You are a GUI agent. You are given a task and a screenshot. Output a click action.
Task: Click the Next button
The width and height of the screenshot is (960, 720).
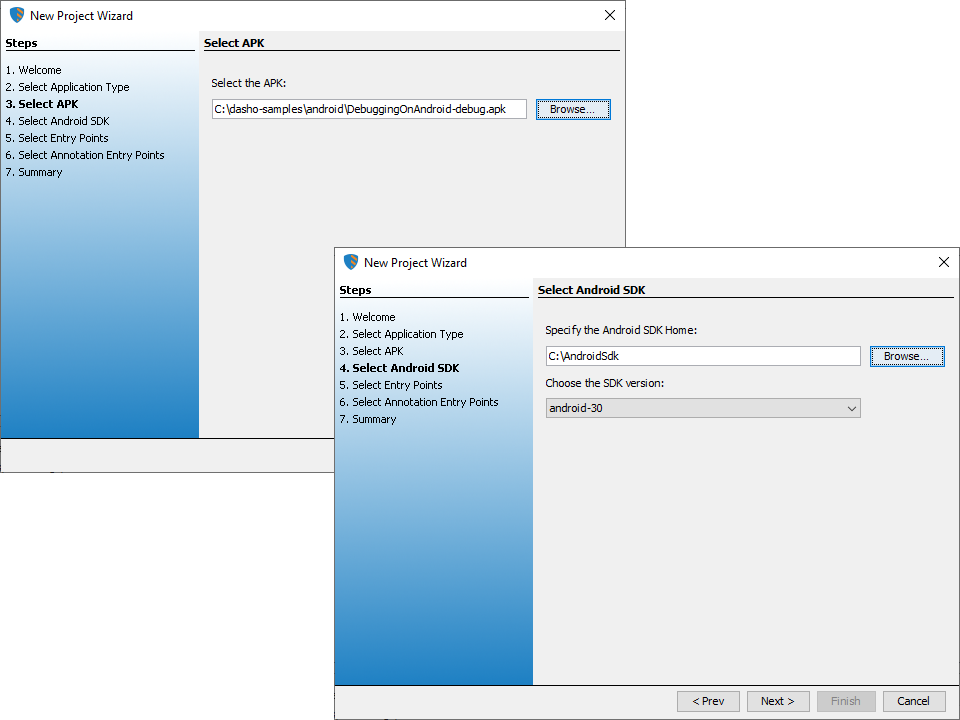pyautogui.click(x=778, y=702)
